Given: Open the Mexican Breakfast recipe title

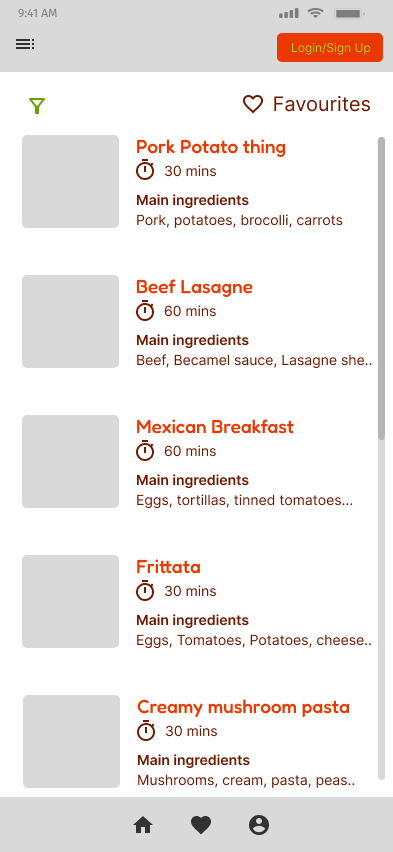Looking at the screenshot, I should (215, 427).
